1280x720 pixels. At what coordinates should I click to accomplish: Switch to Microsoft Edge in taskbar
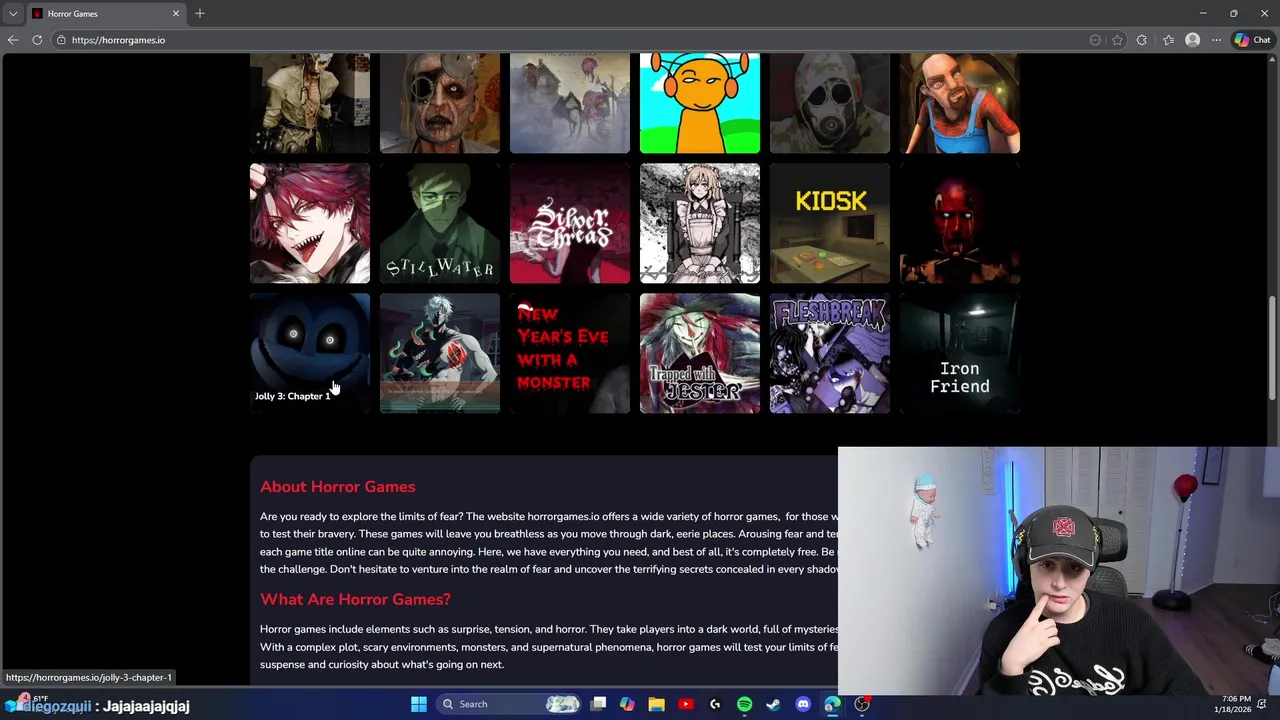832,704
